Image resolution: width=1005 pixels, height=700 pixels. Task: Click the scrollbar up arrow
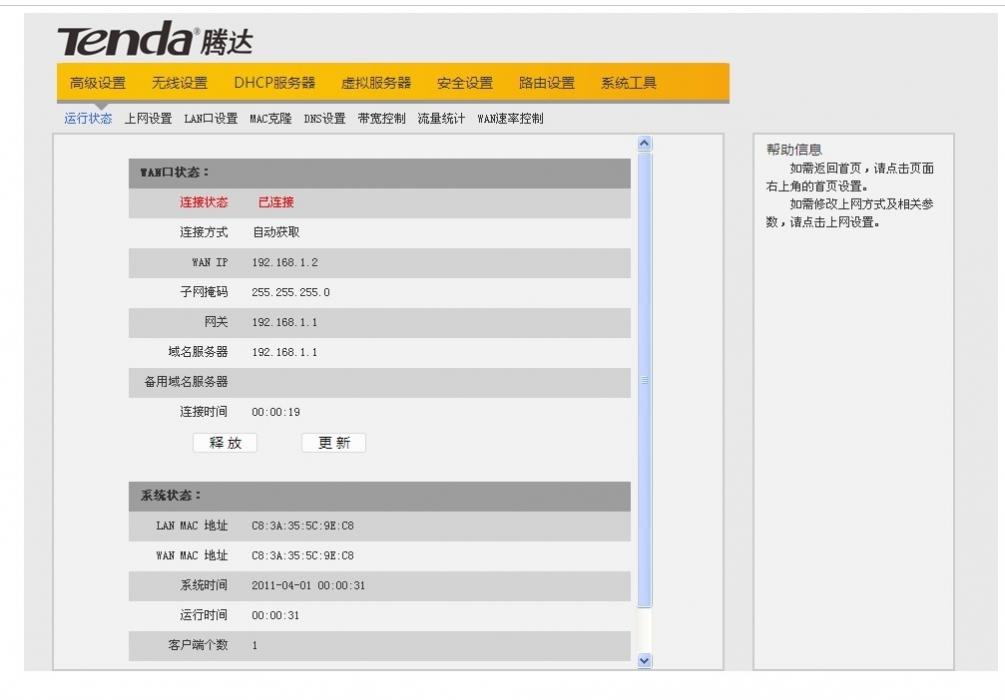644,145
